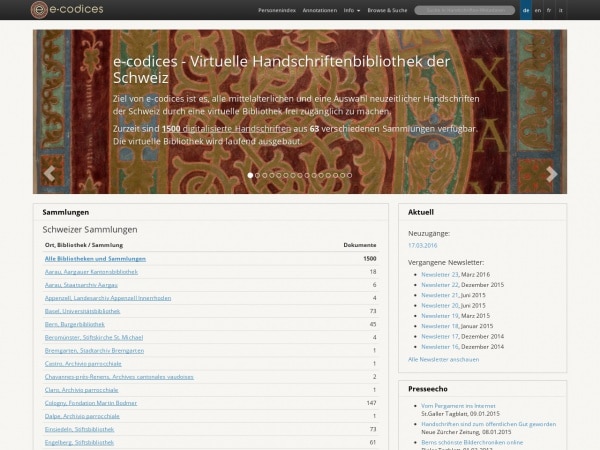The height and width of the screenshot is (450, 600).
Task: Open Annotationen in the top navigation
Action: point(320,10)
